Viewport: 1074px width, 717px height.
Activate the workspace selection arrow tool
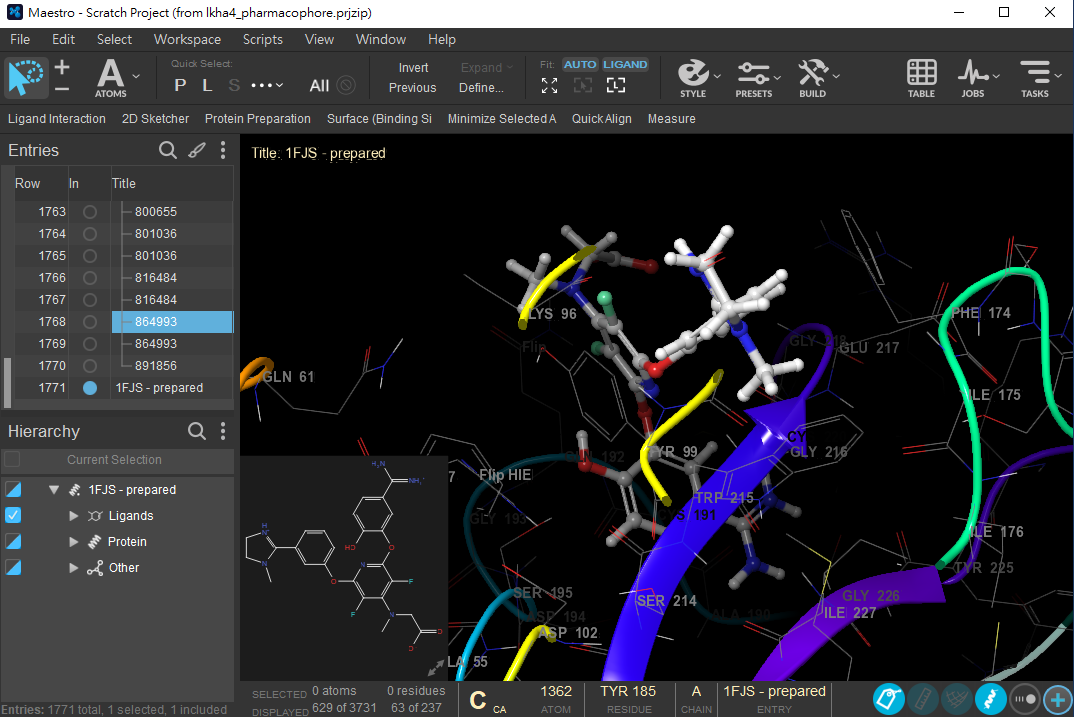26,77
